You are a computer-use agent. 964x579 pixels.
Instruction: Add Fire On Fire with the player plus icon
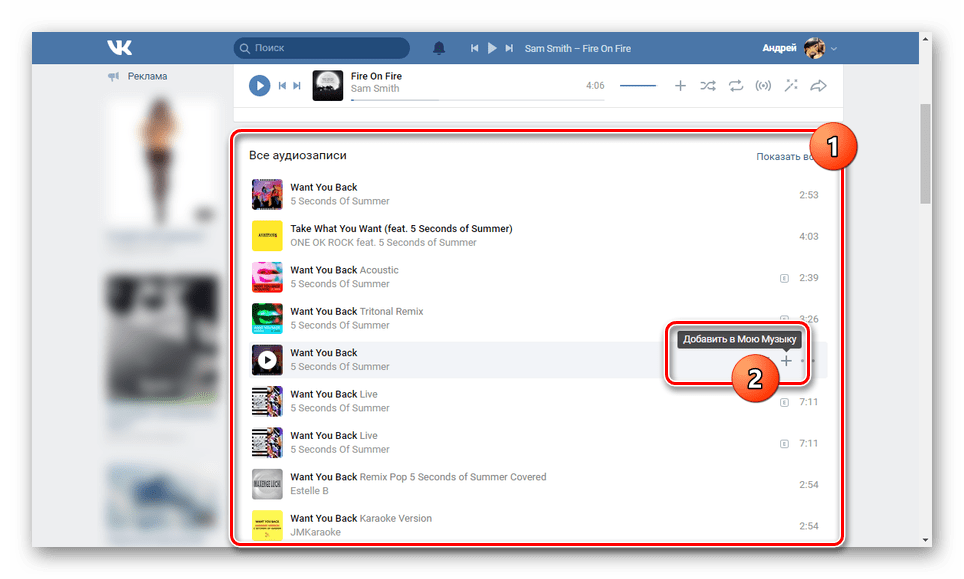[680, 85]
